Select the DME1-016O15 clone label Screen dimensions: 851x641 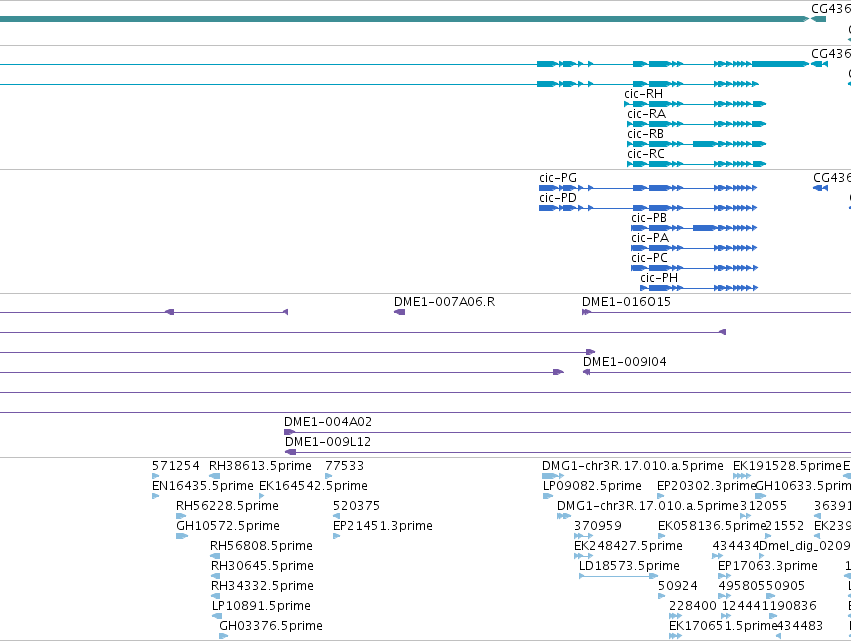point(626,302)
